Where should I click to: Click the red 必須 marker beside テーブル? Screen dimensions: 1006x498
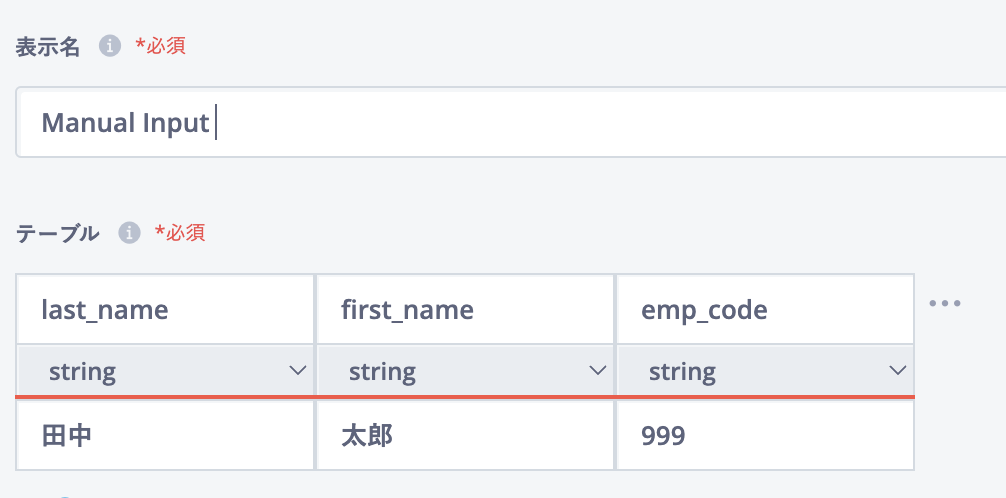click(180, 233)
